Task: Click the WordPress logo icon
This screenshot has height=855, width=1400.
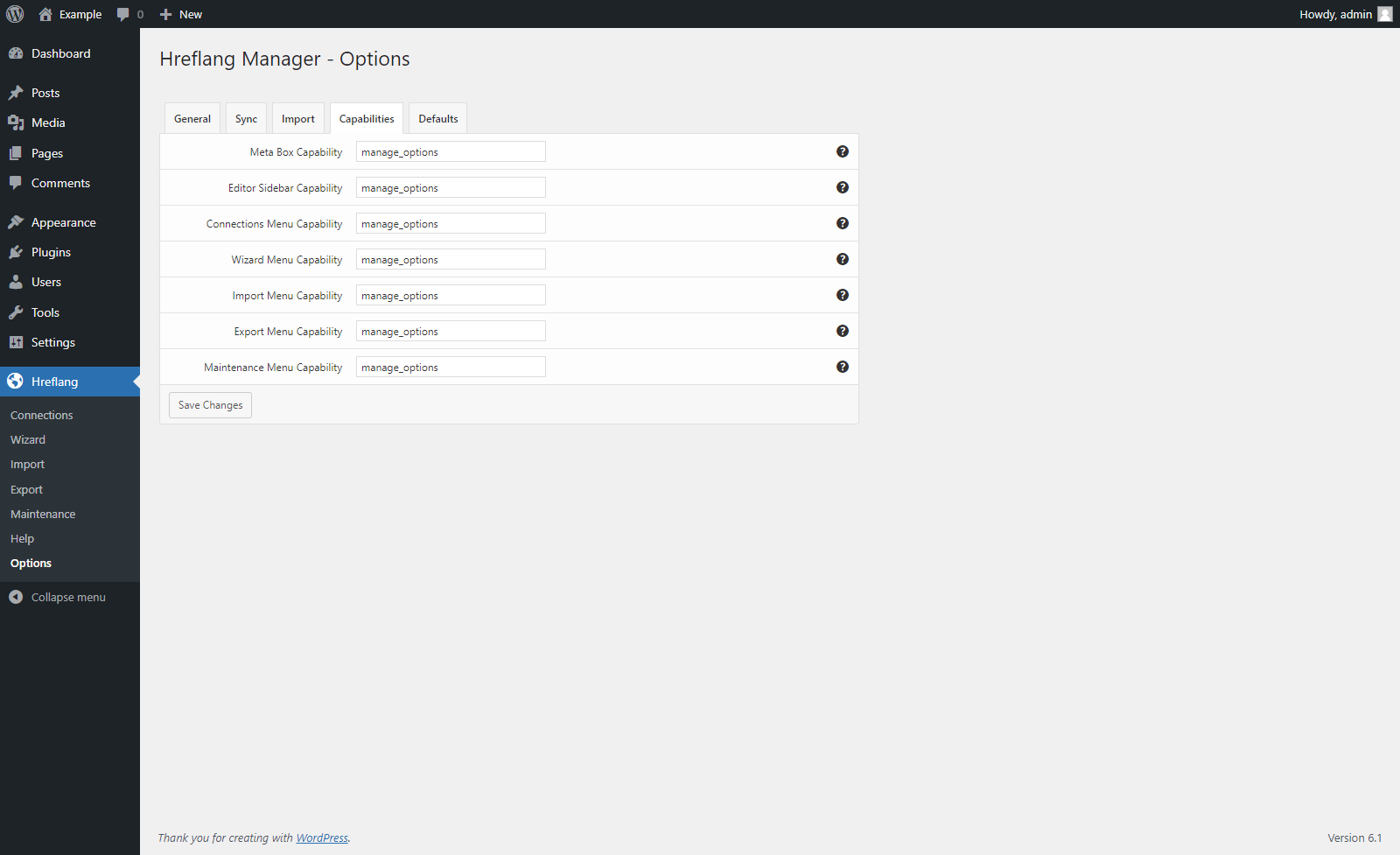Action: point(15,14)
